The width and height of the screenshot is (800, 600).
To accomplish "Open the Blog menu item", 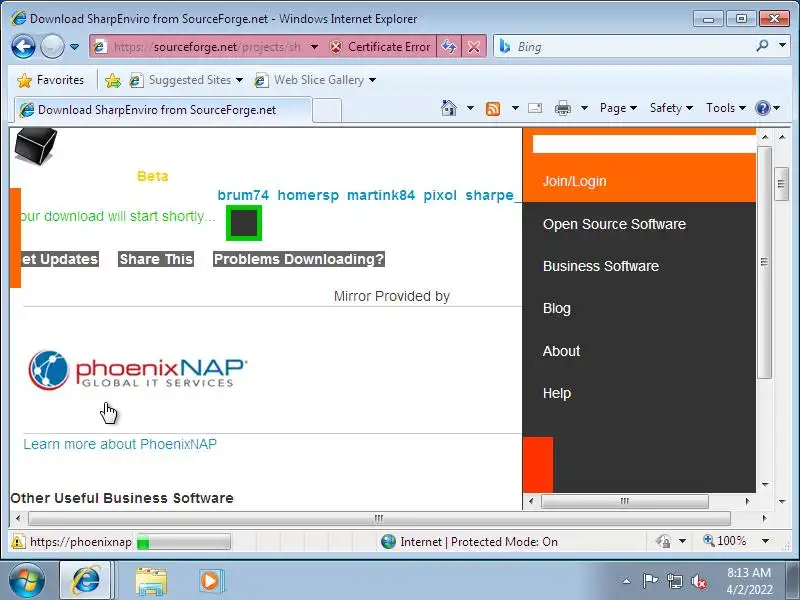I will (557, 309).
